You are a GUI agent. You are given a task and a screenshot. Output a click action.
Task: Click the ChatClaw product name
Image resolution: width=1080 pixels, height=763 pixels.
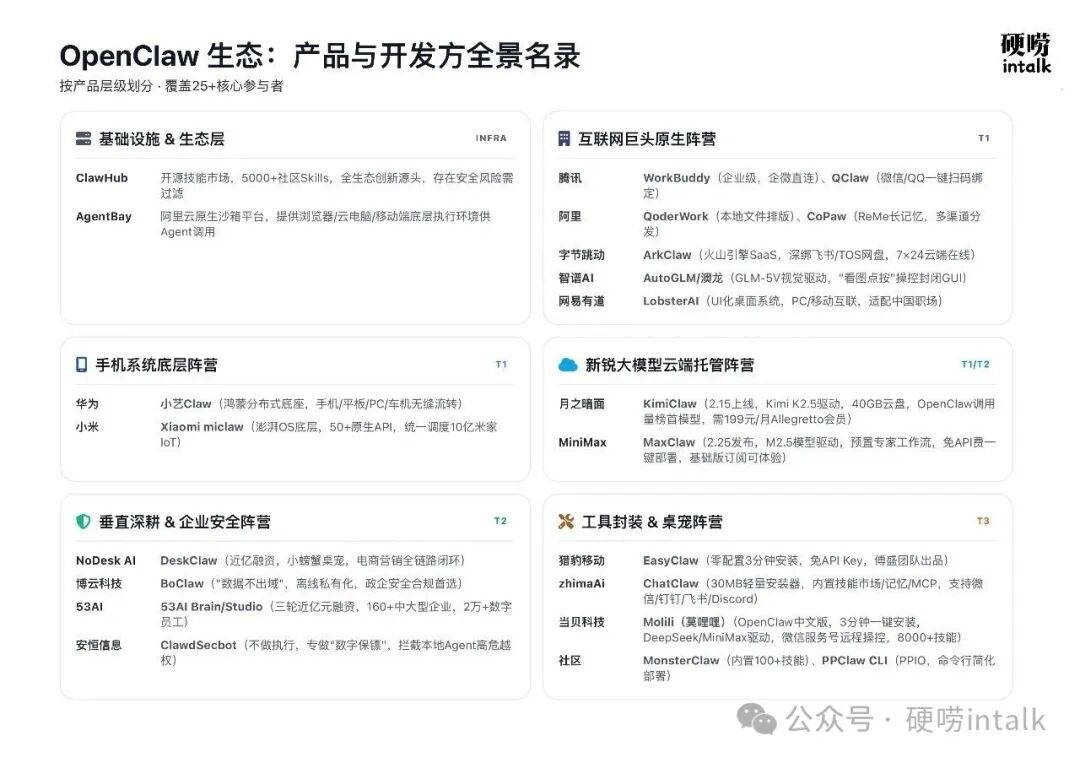[x=671, y=583]
